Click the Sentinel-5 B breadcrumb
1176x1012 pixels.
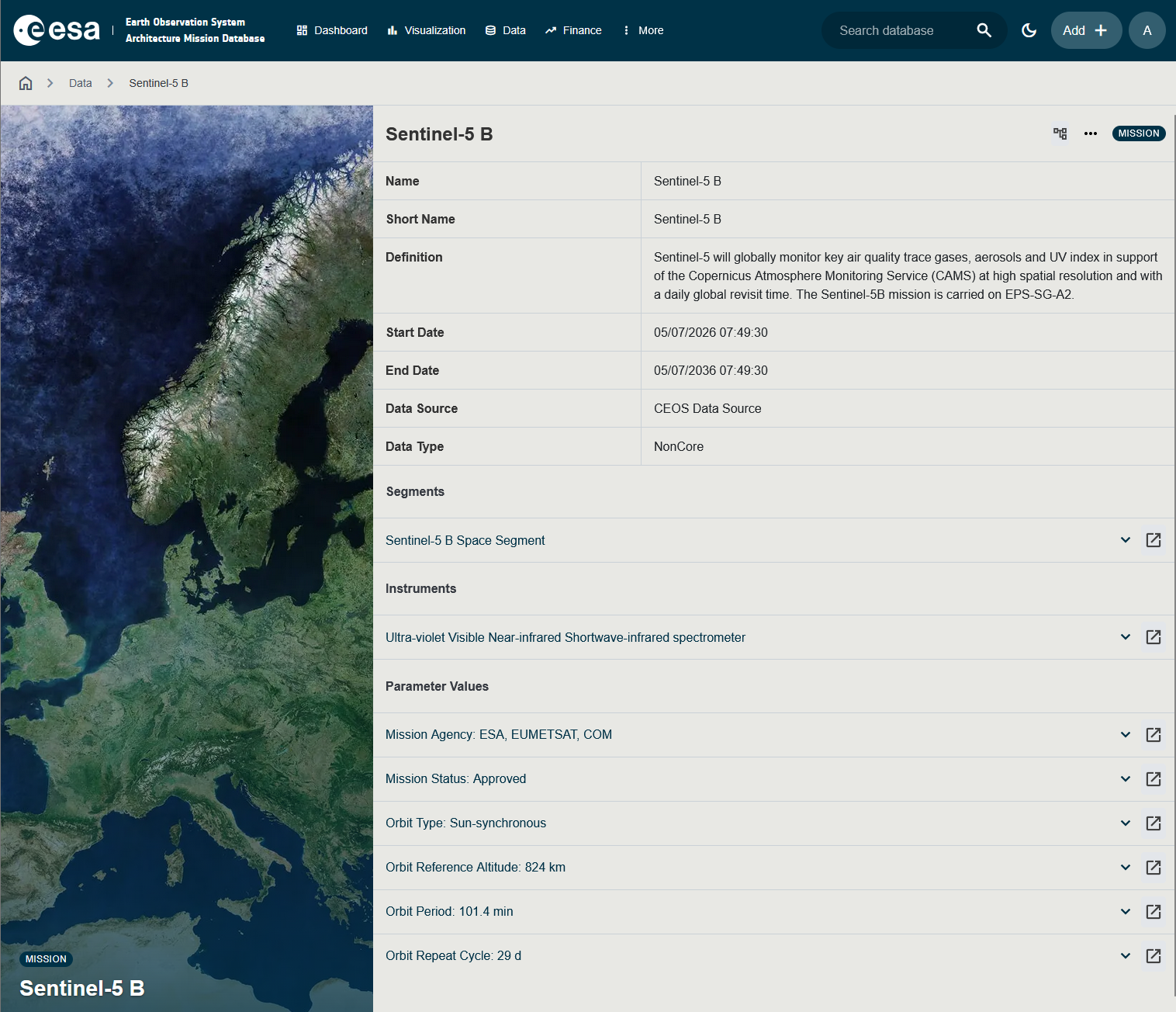[x=159, y=83]
